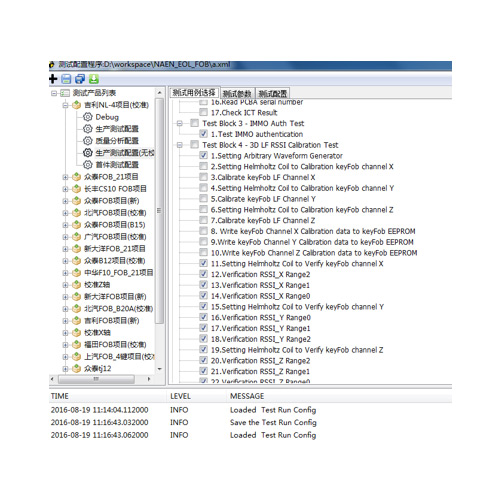The width and height of the screenshot is (500, 500).
Task: Select 首件测试配置 tree entry
Action: click(117, 165)
